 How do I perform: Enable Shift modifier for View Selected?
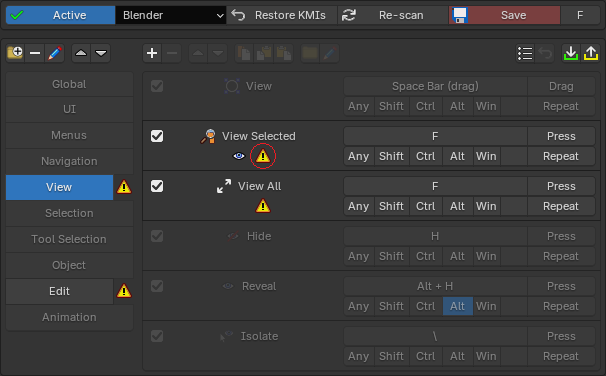pos(391,156)
